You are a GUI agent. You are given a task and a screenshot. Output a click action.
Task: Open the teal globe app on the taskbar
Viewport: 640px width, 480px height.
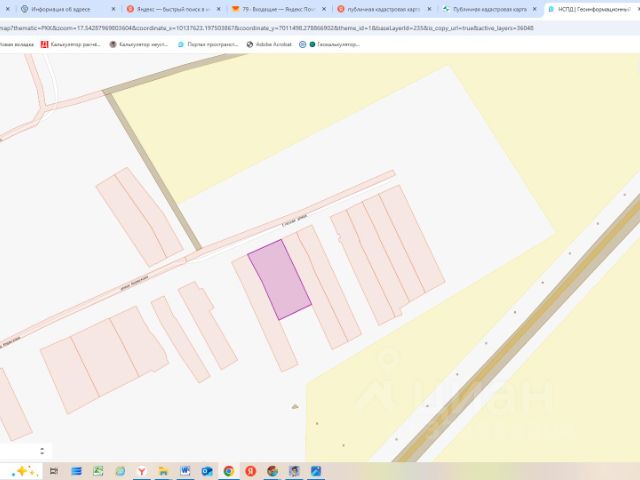click(x=120, y=471)
